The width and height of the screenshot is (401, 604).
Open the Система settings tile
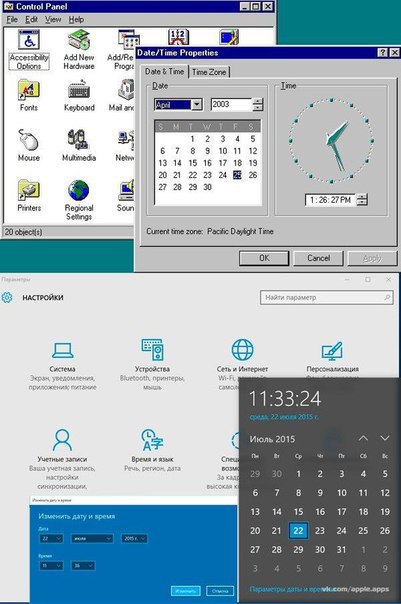tap(62, 364)
